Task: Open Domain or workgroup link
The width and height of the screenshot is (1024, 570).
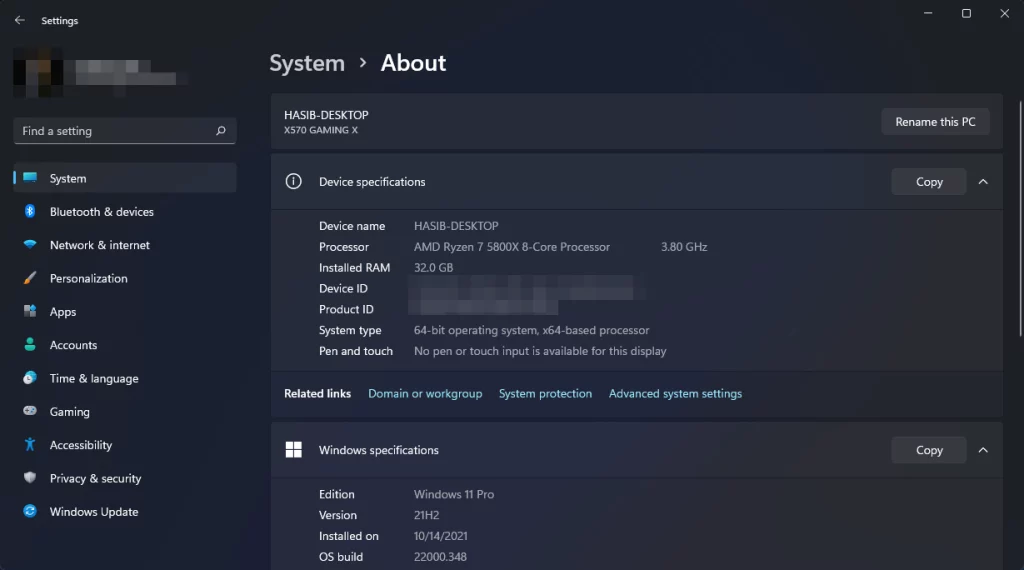Action: (425, 393)
